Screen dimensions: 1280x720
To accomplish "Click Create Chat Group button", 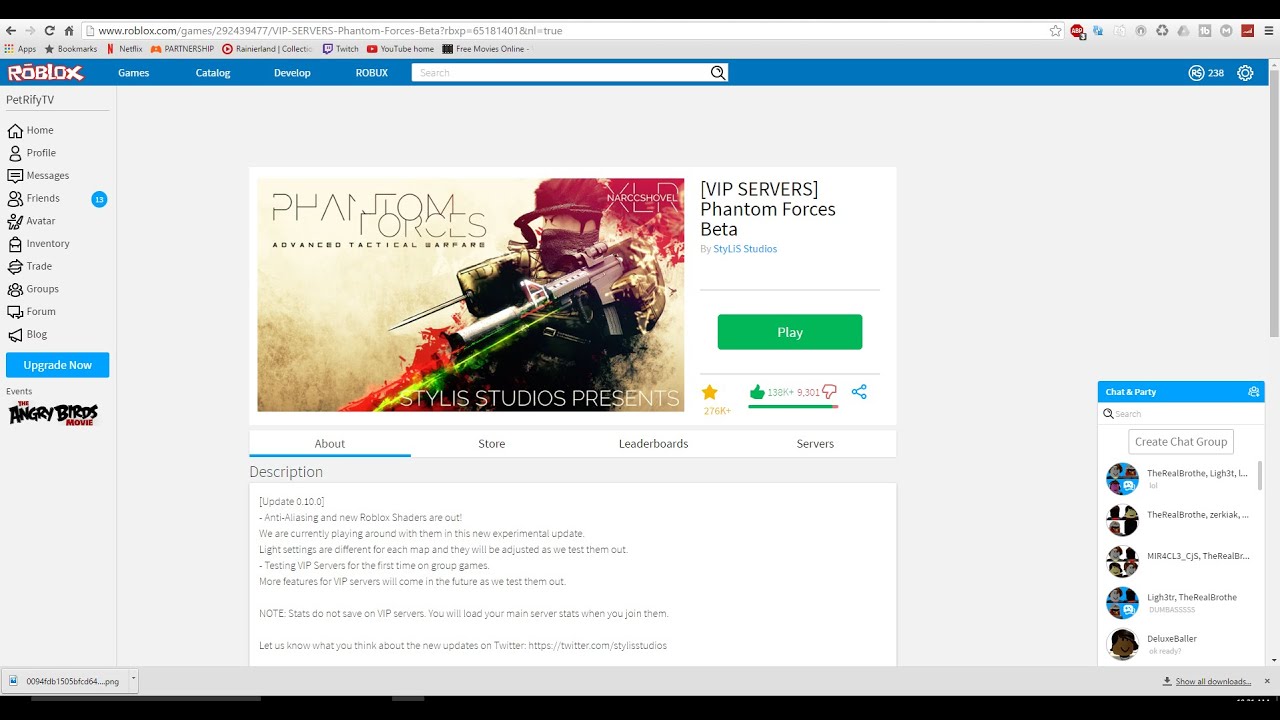I will (x=1181, y=442).
